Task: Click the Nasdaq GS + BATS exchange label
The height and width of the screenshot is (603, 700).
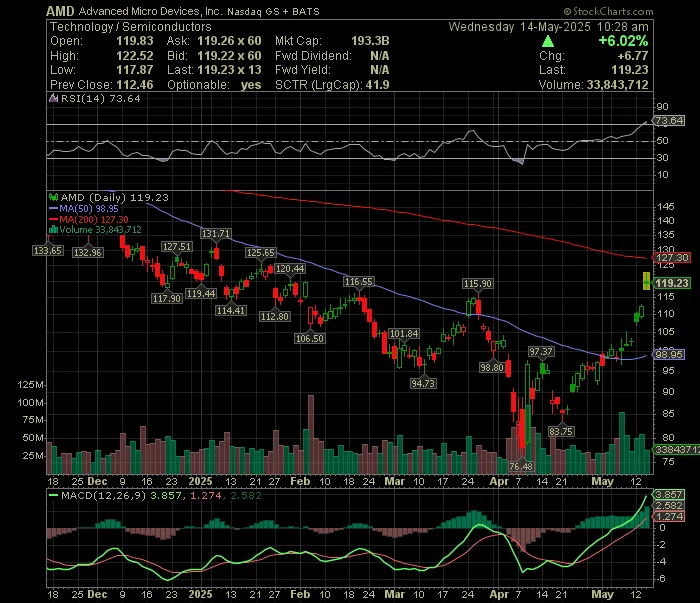Action: coord(273,12)
